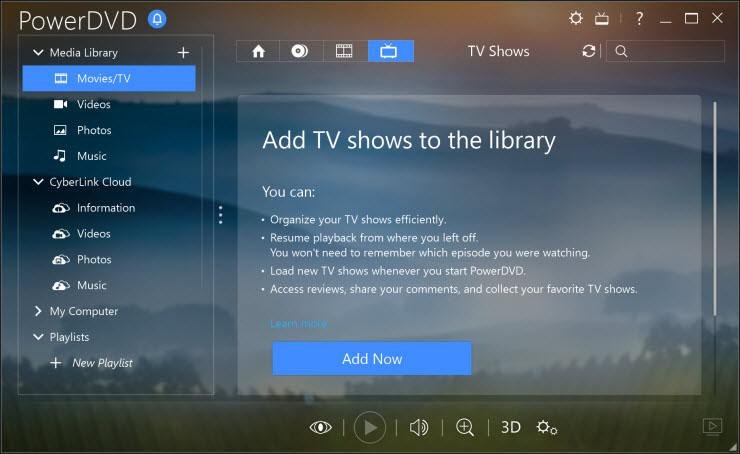
Task: Click the content panel vertical scrollbar
Action: click(715, 209)
